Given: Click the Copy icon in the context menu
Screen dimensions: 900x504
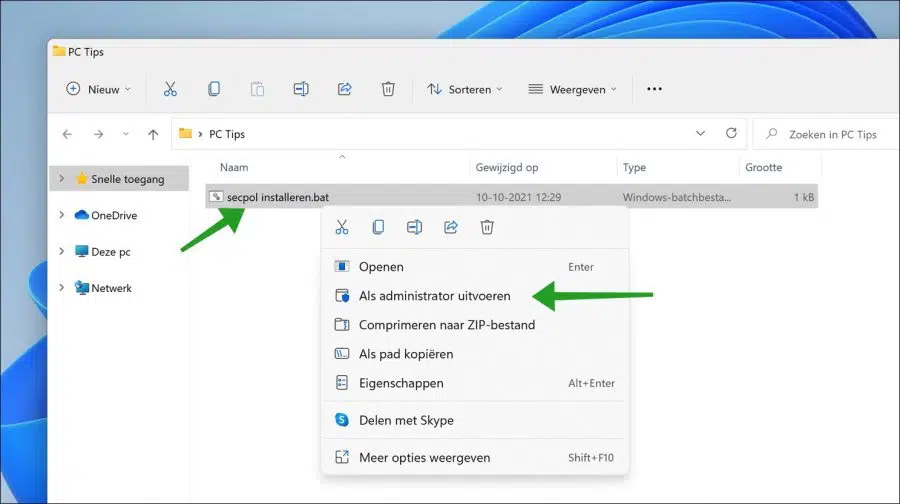Looking at the screenshot, I should click(x=378, y=227).
